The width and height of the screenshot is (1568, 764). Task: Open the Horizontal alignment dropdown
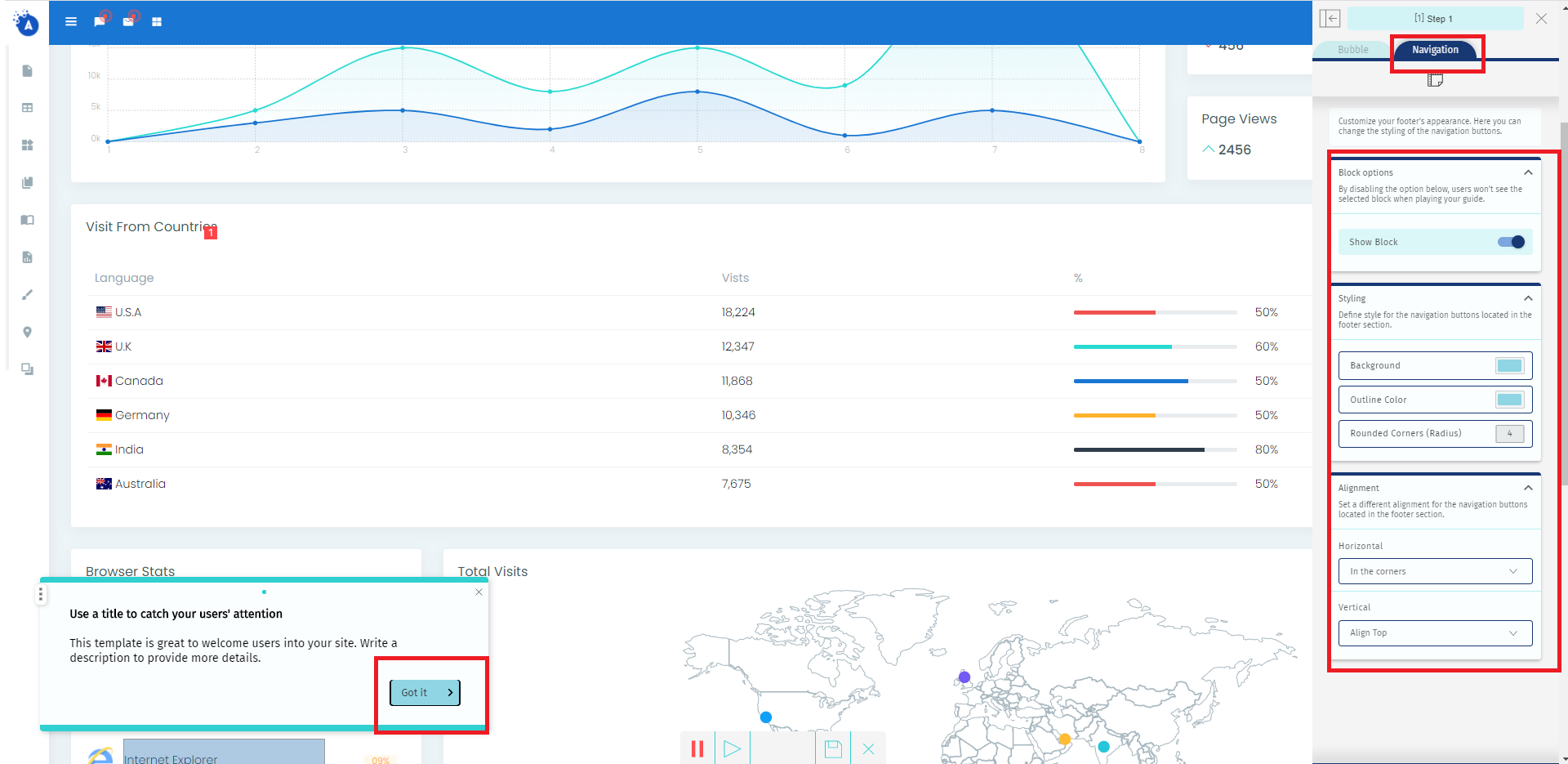pyautogui.click(x=1435, y=571)
